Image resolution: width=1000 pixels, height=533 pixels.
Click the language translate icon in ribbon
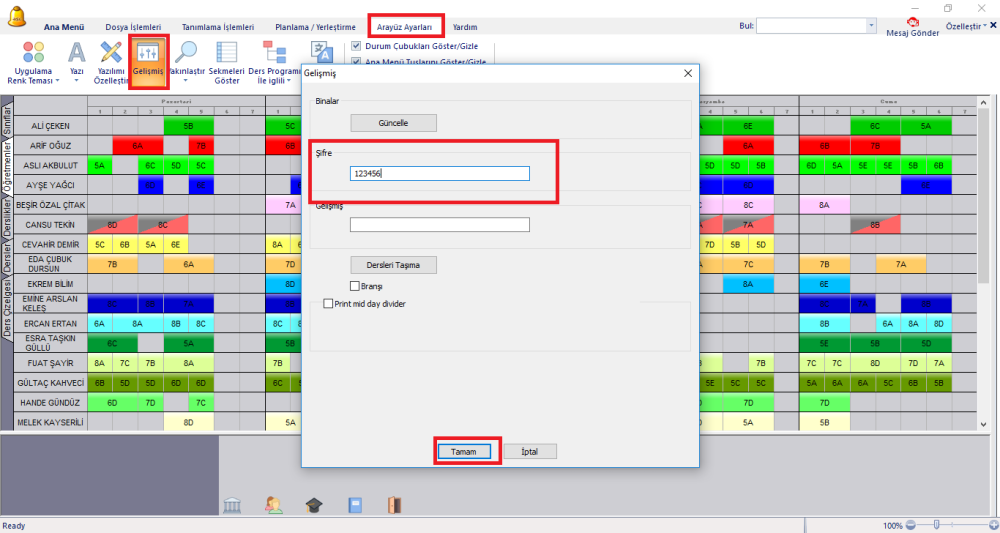322,52
